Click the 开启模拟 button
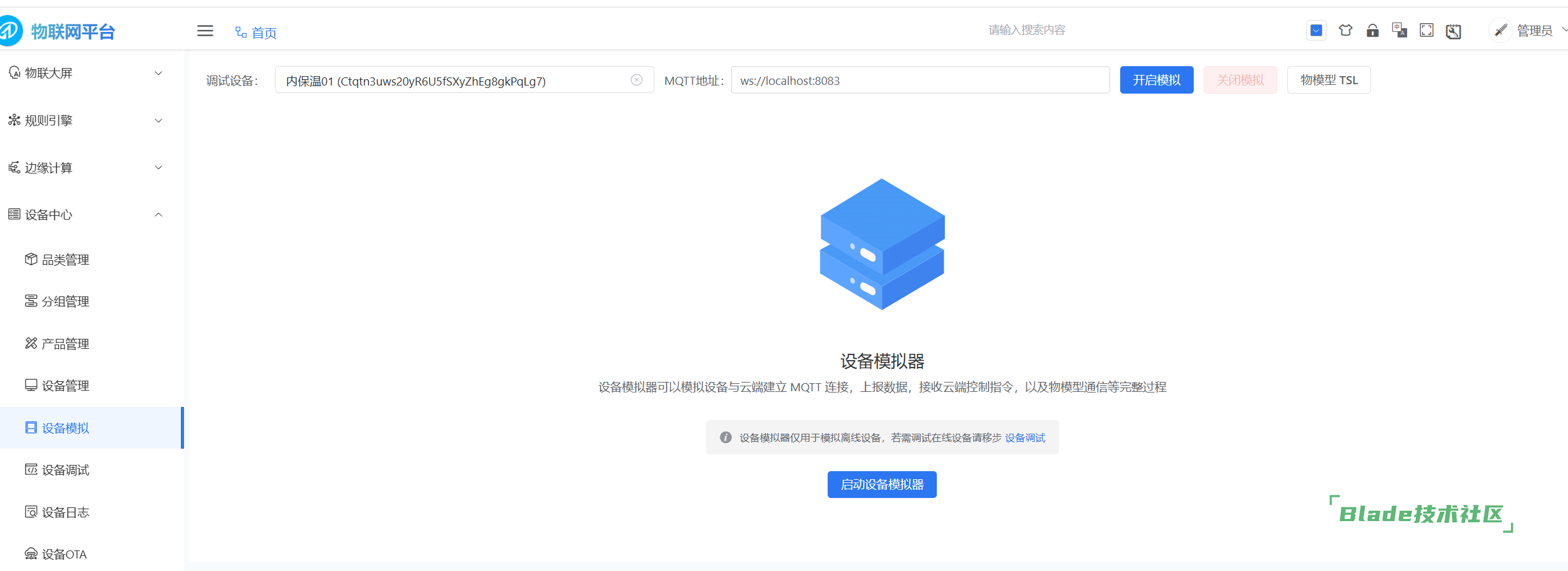 point(1156,80)
